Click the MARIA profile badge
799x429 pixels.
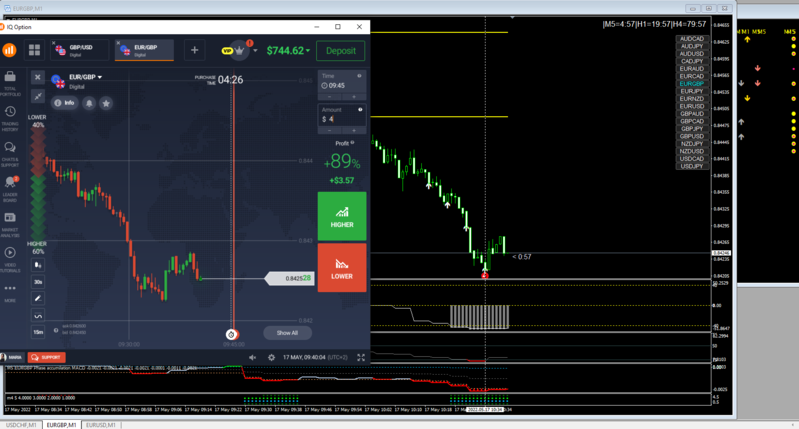[x=11, y=357]
